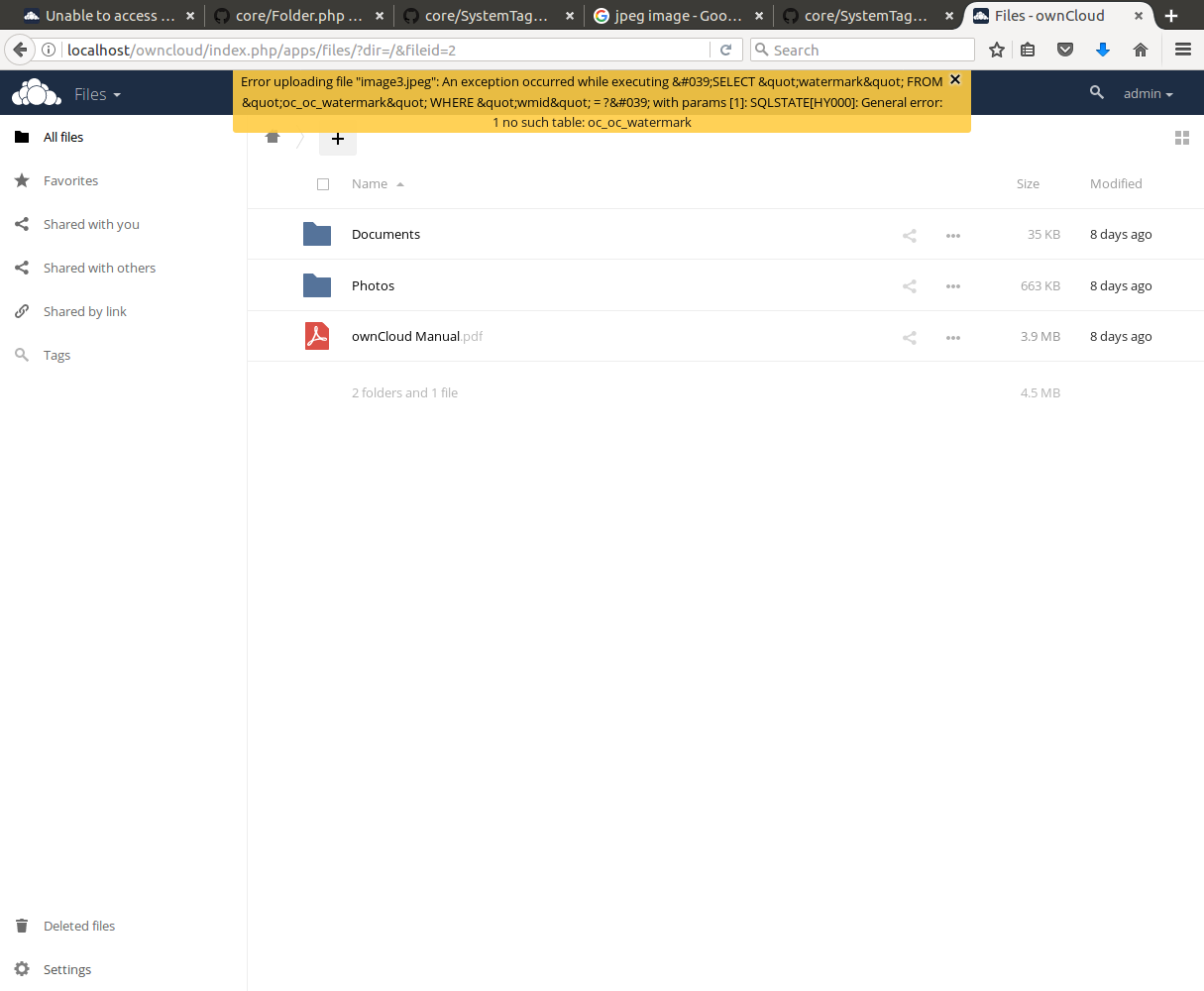Select the Files - ownCloud tab
This screenshot has width=1204, height=991.
coord(1058,16)
